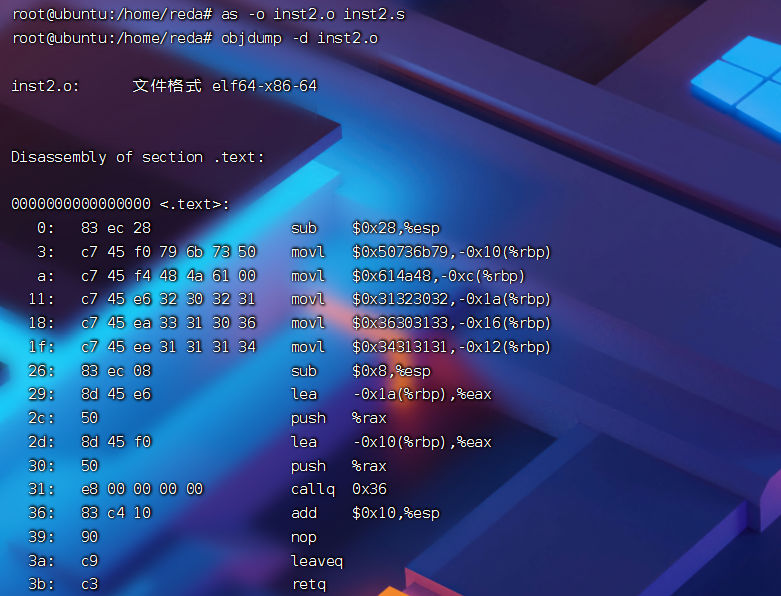Click bytes '8d 45 f0'
This screenshot has width=781, height=596.
point(116,442)
